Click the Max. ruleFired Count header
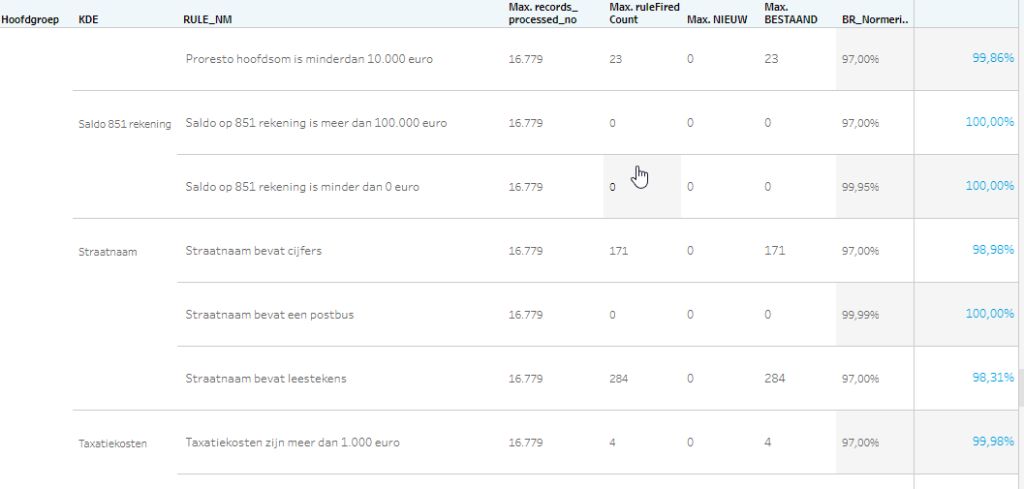 click(x=644, y=13)
